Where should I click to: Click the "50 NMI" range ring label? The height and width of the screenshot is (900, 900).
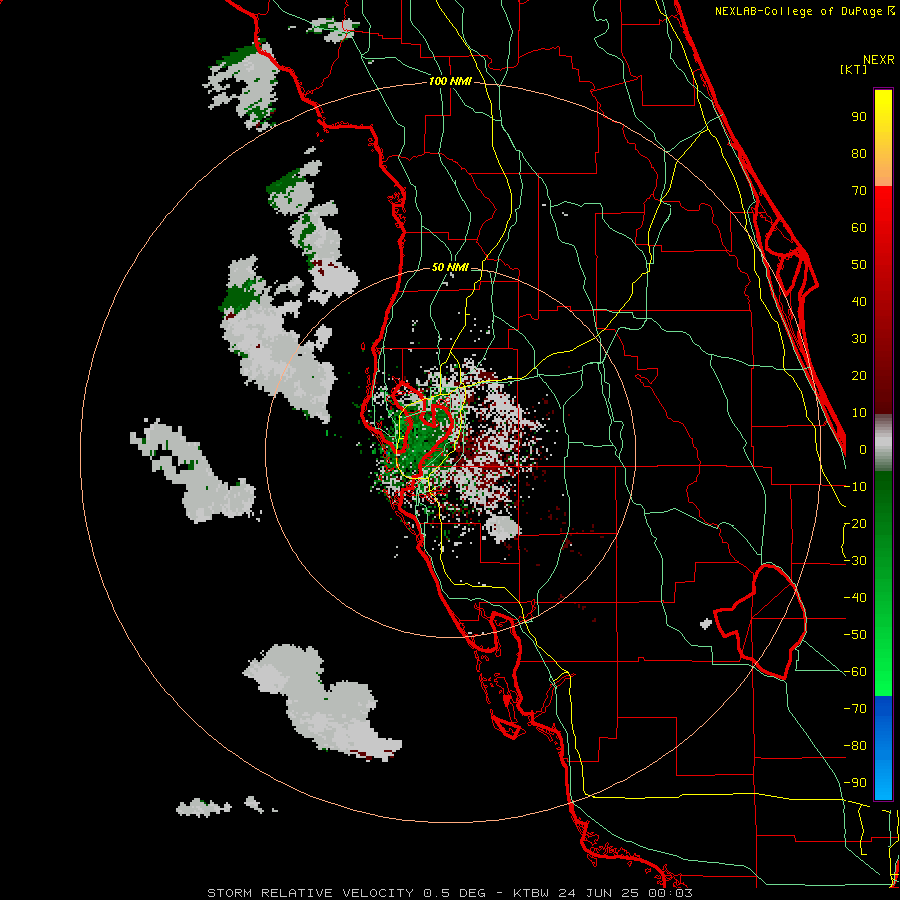[x=450, y=267]
